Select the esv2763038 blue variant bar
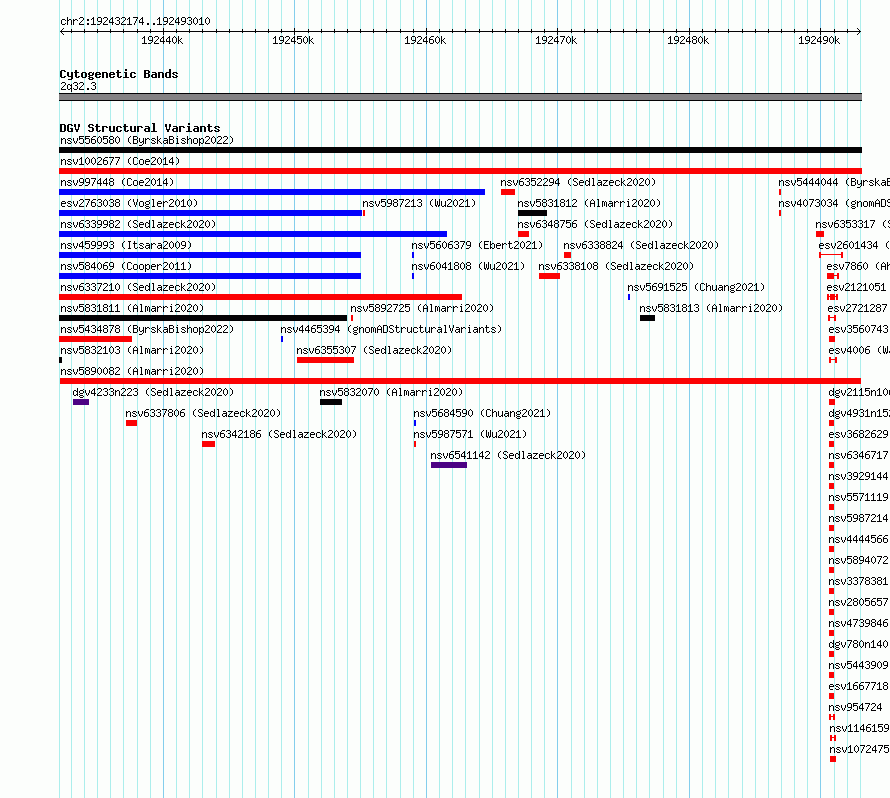This screenshot has height=798, width=890. click(x=211, y=213)
